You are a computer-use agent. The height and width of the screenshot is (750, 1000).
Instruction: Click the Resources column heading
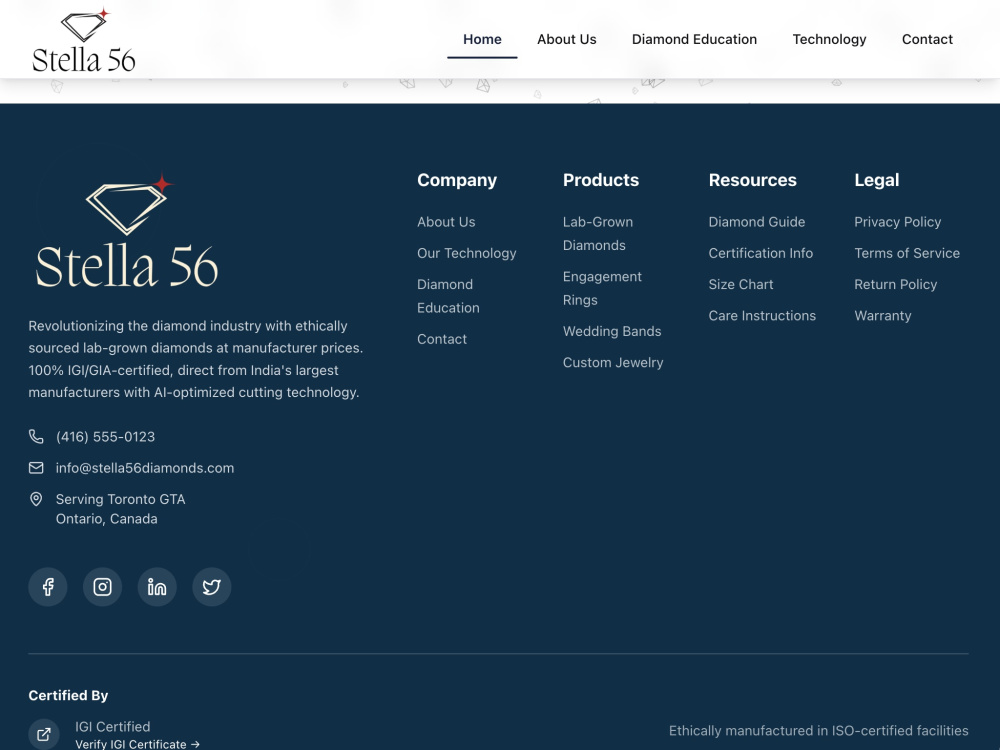753,180
